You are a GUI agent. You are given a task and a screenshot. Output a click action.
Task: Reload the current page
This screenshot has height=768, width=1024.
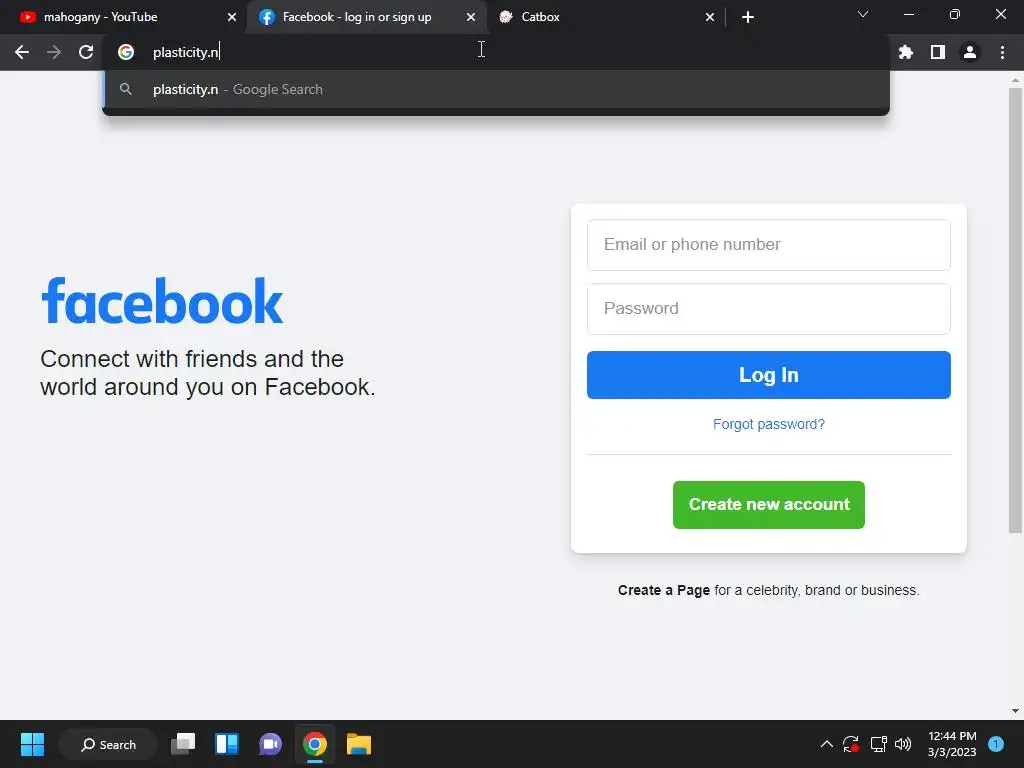(x=86, y=52)
